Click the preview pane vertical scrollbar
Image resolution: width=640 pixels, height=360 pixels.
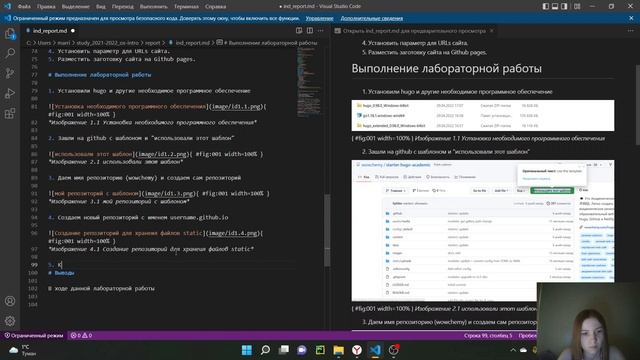(x=638, y=105)
